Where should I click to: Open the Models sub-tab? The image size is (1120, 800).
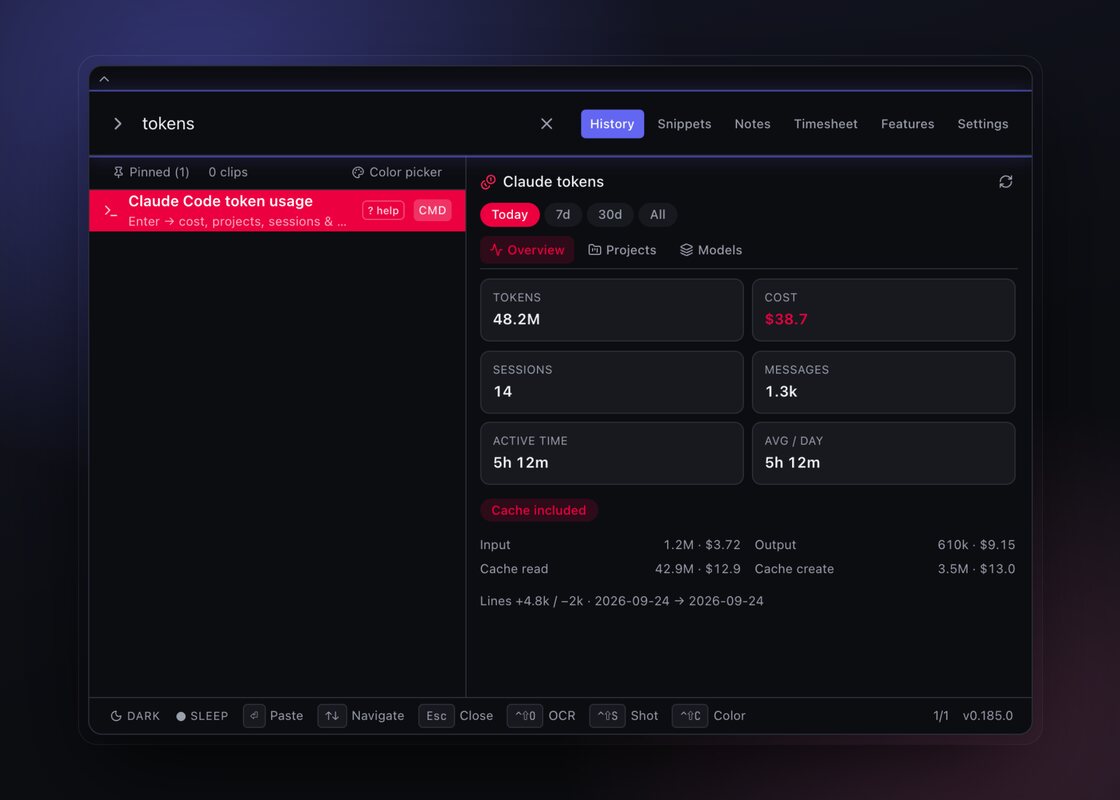[711, 250]
